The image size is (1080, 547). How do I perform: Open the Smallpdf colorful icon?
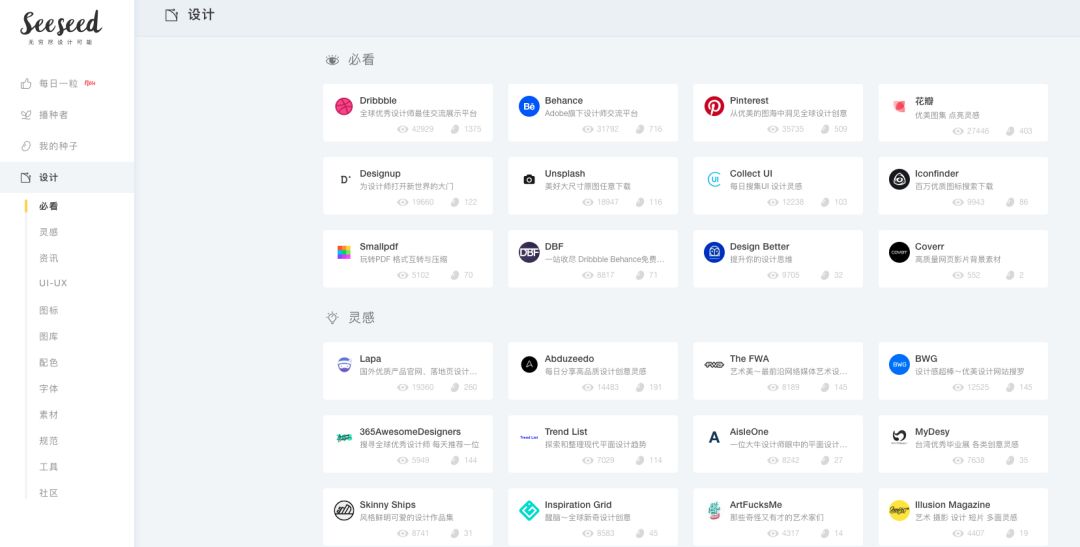pos(344,252)
